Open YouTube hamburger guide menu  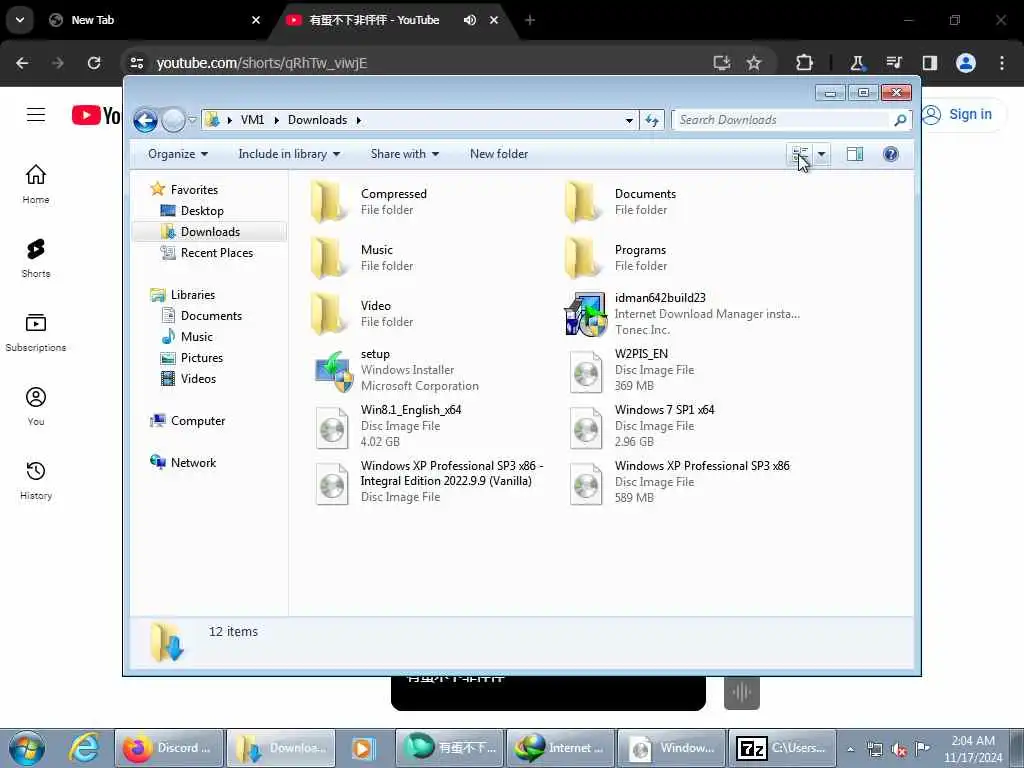click(36, 116)
